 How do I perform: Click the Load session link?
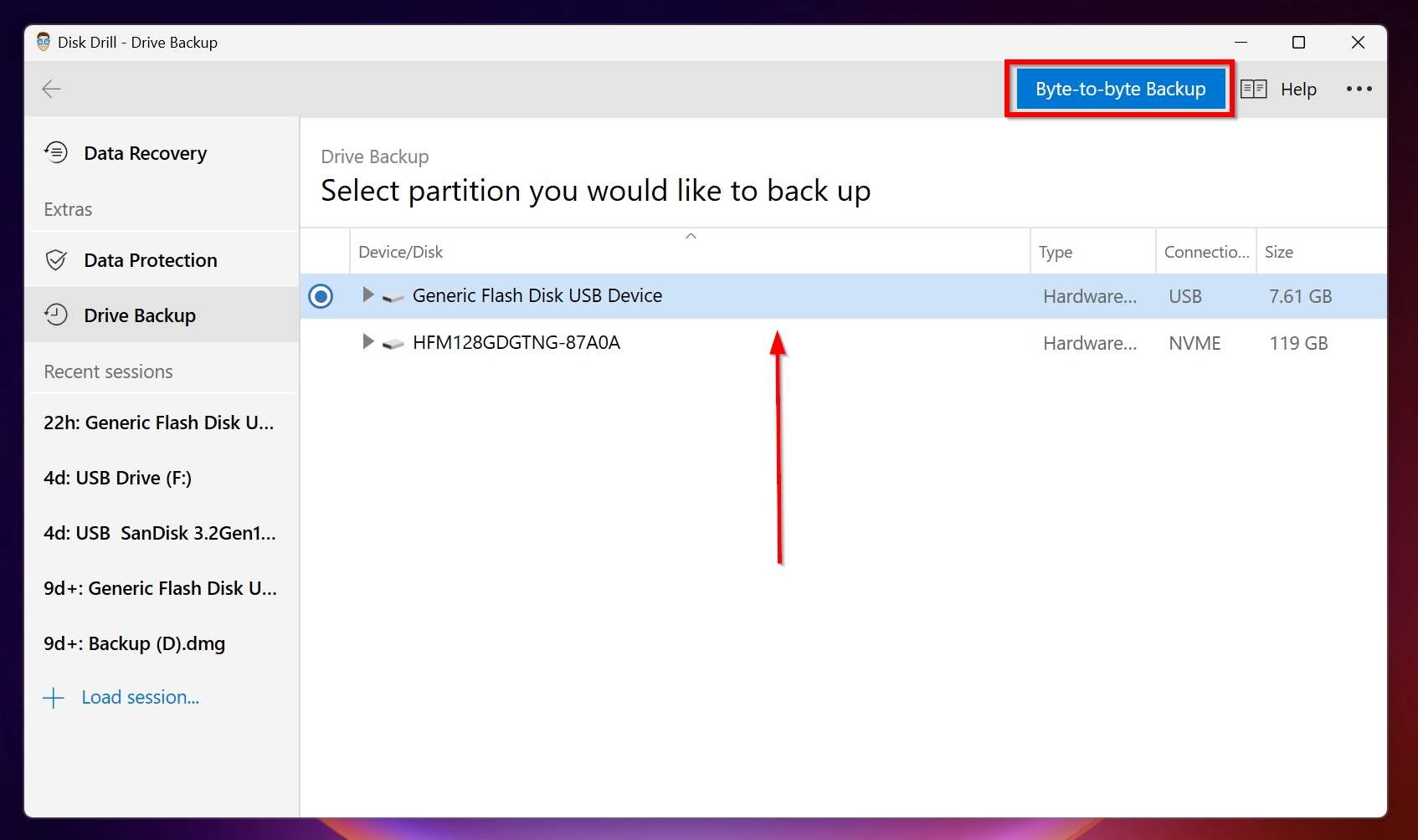(x=140, y=697)
